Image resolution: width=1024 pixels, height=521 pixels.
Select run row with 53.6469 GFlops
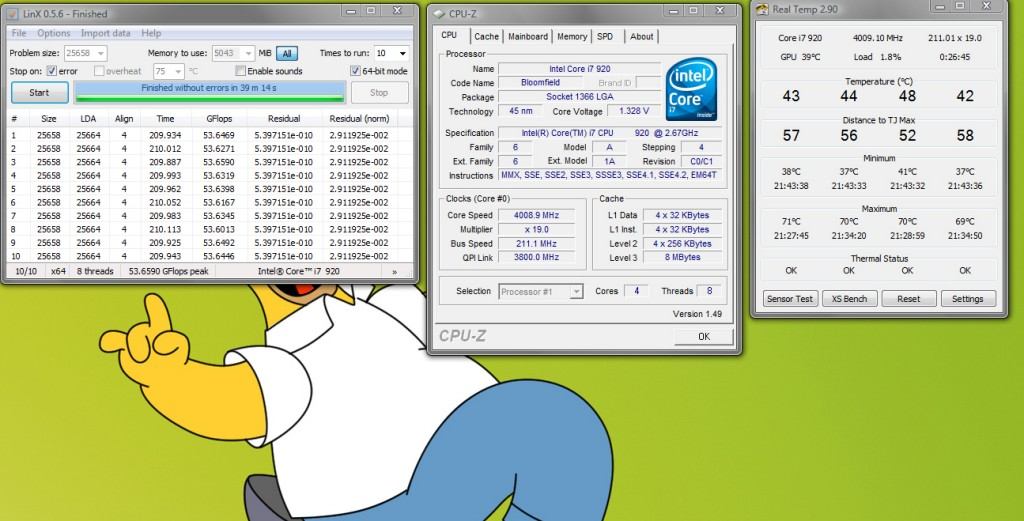pos(208,135)
